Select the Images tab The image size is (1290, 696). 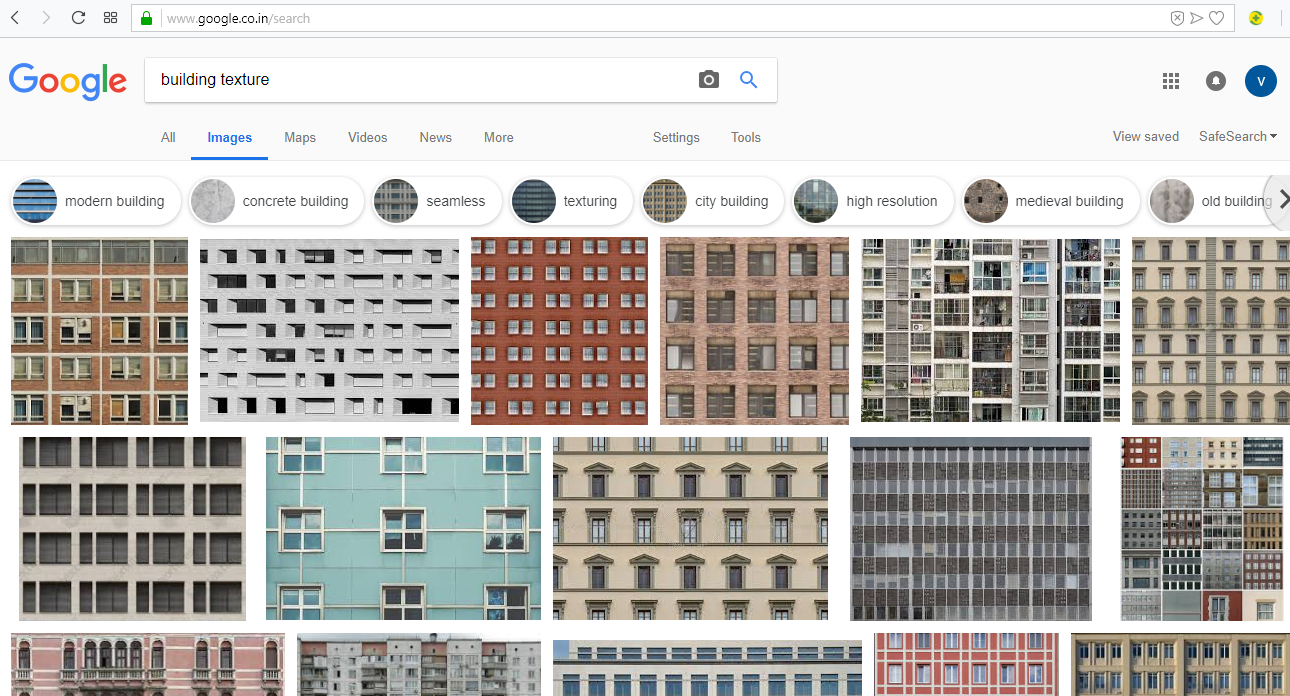coord(230,138)
